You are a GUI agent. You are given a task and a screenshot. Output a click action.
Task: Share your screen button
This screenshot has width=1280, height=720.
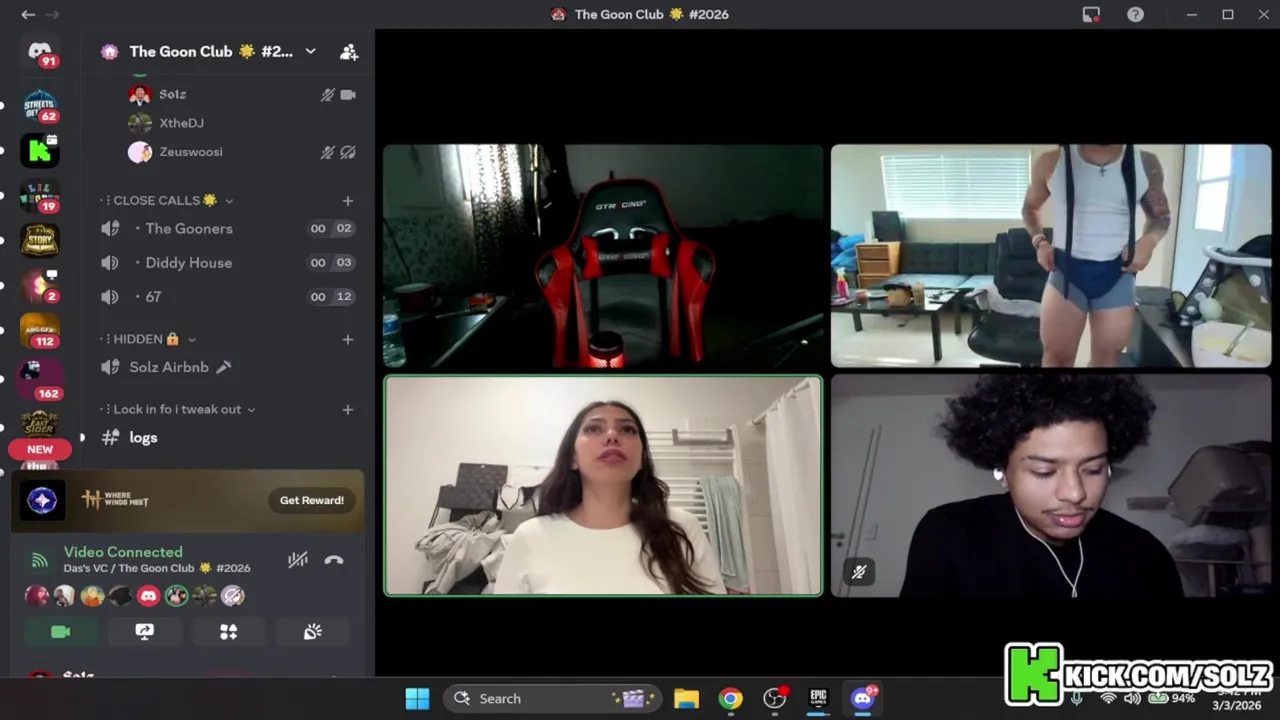145,632
